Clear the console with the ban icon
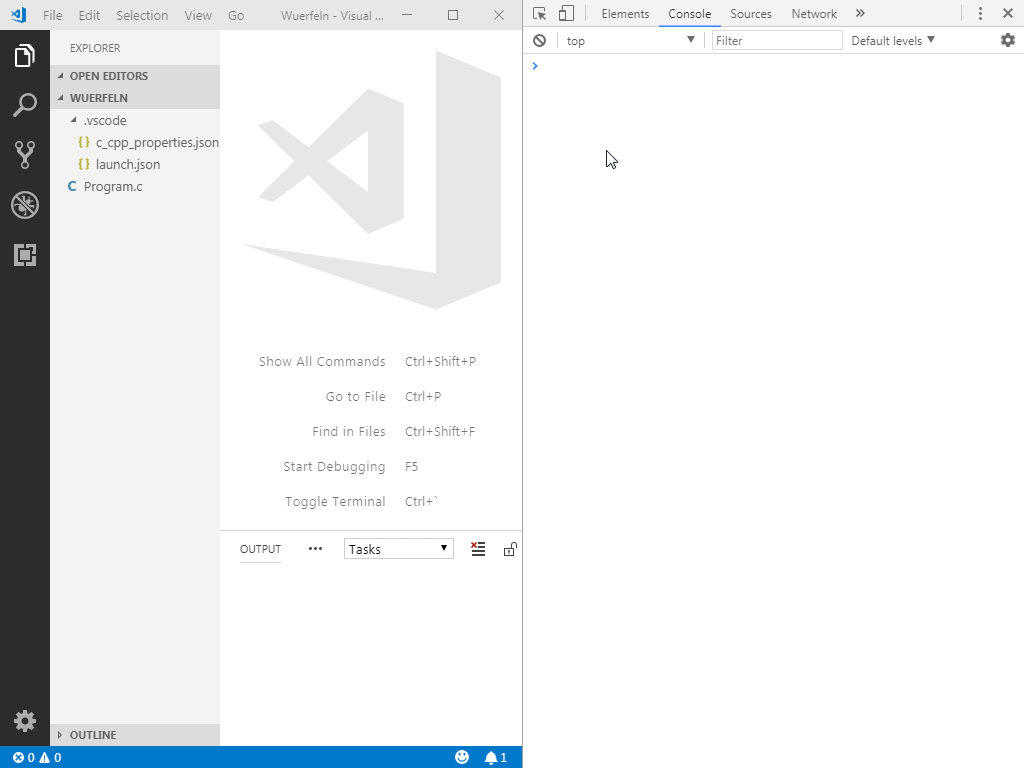 point(539,40)
